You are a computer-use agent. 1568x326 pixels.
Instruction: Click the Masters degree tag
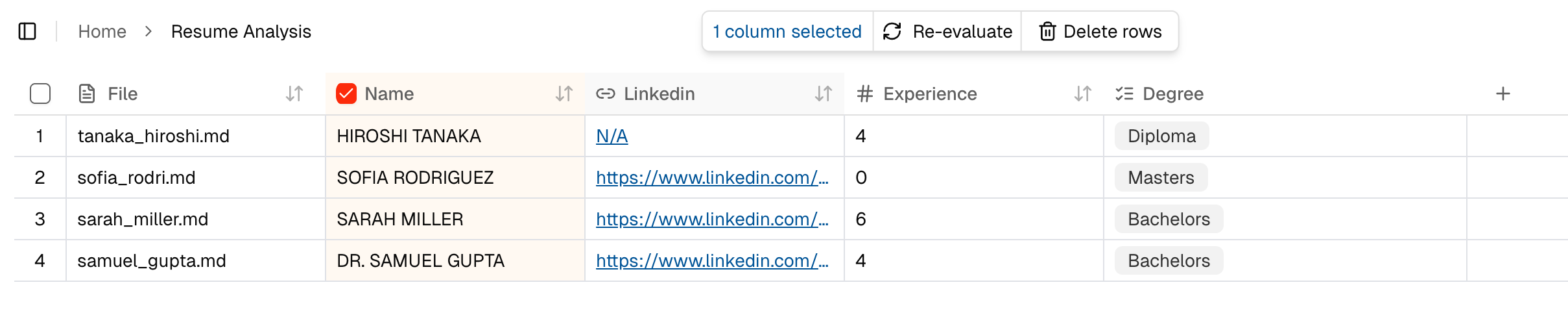(1160, 177)
